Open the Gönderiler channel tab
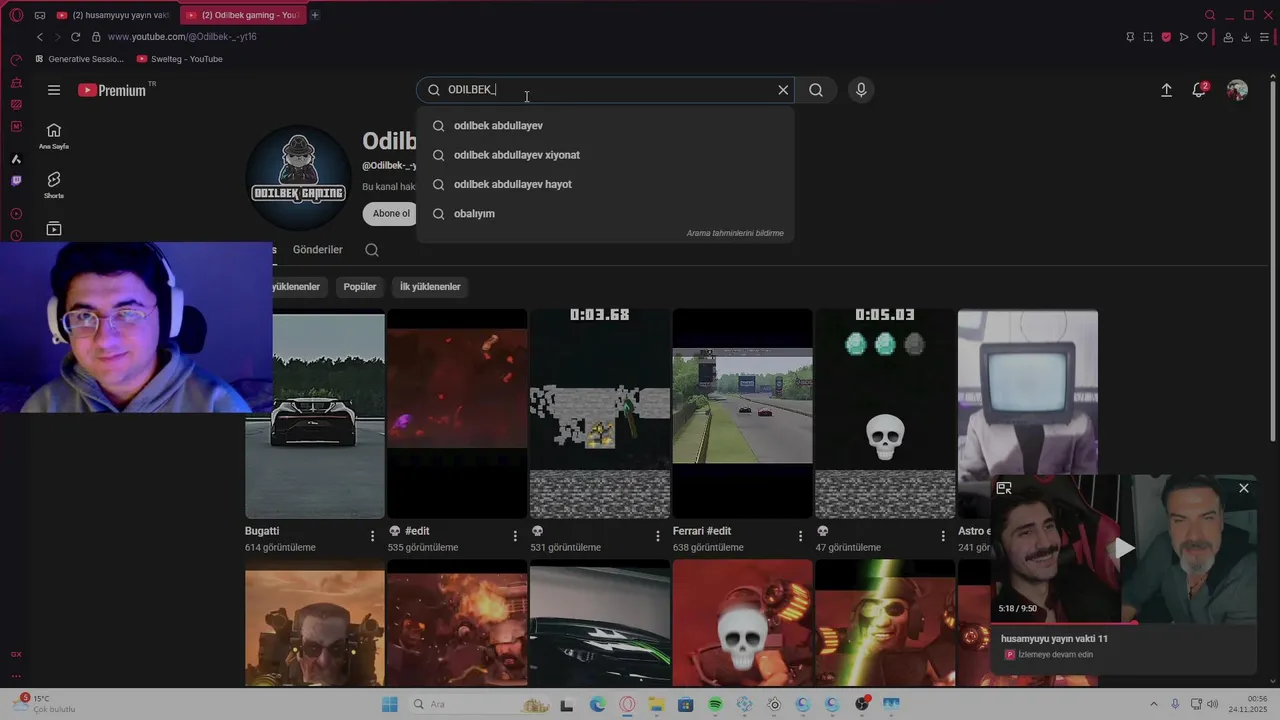Screen dimensions: 1280x720 tap(318, 250)
